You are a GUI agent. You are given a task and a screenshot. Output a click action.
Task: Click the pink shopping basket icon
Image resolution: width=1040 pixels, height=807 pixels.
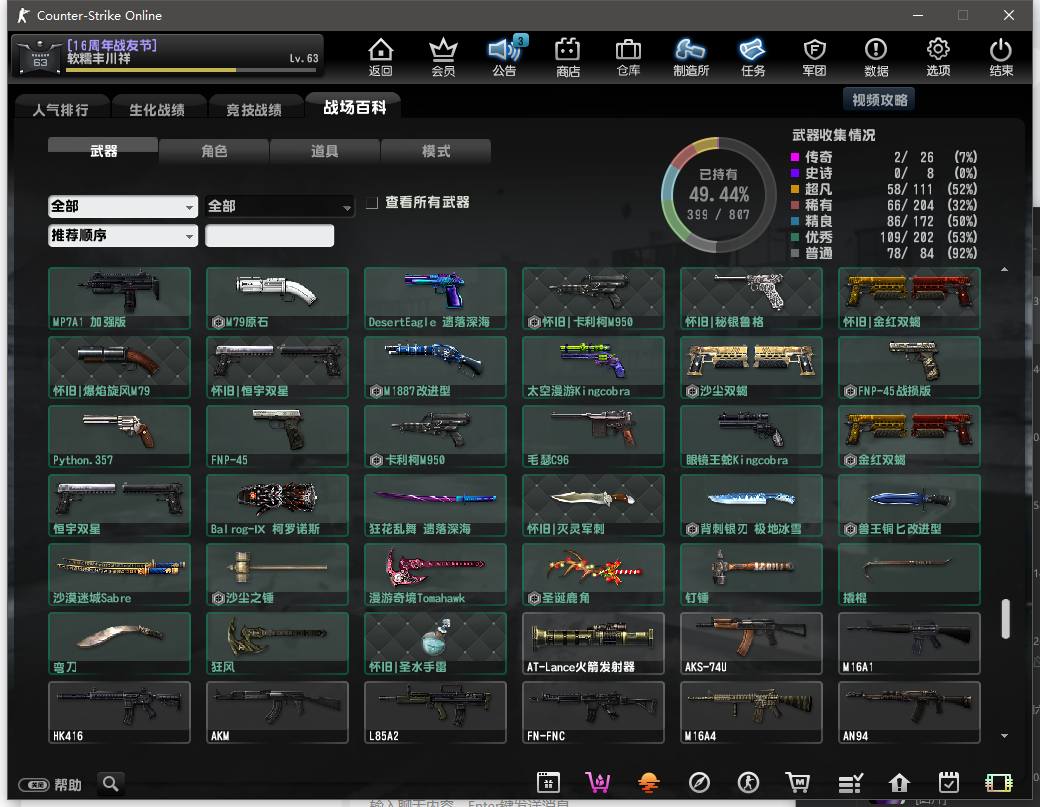tap(598, 782)
